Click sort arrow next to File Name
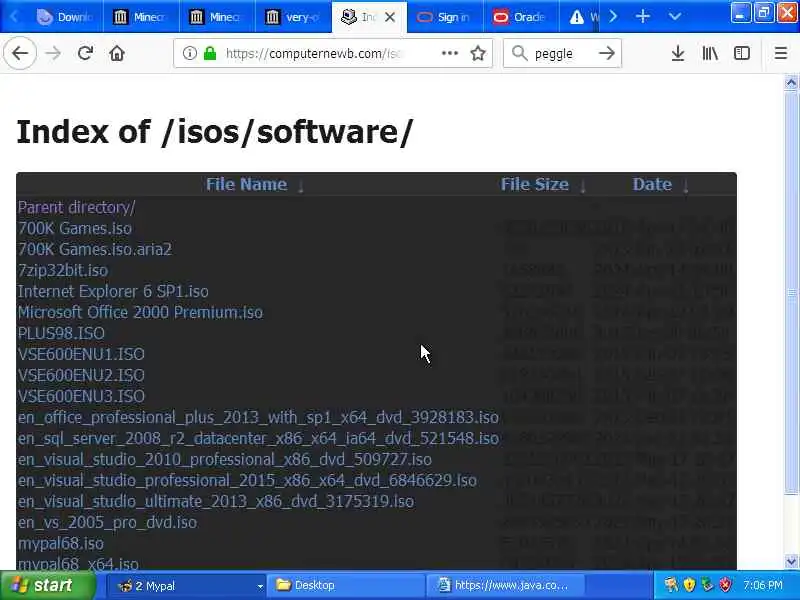Screen dimensions: 800x600 (x=301, y=186)
